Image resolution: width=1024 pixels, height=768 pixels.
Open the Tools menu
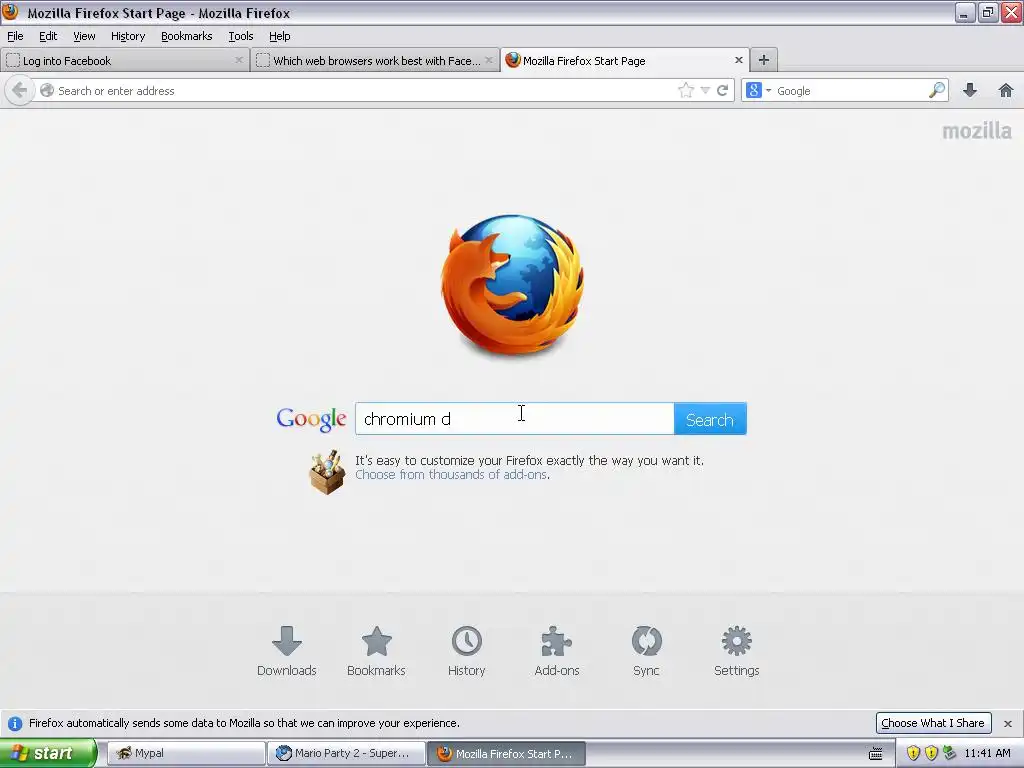pos(241,36)
